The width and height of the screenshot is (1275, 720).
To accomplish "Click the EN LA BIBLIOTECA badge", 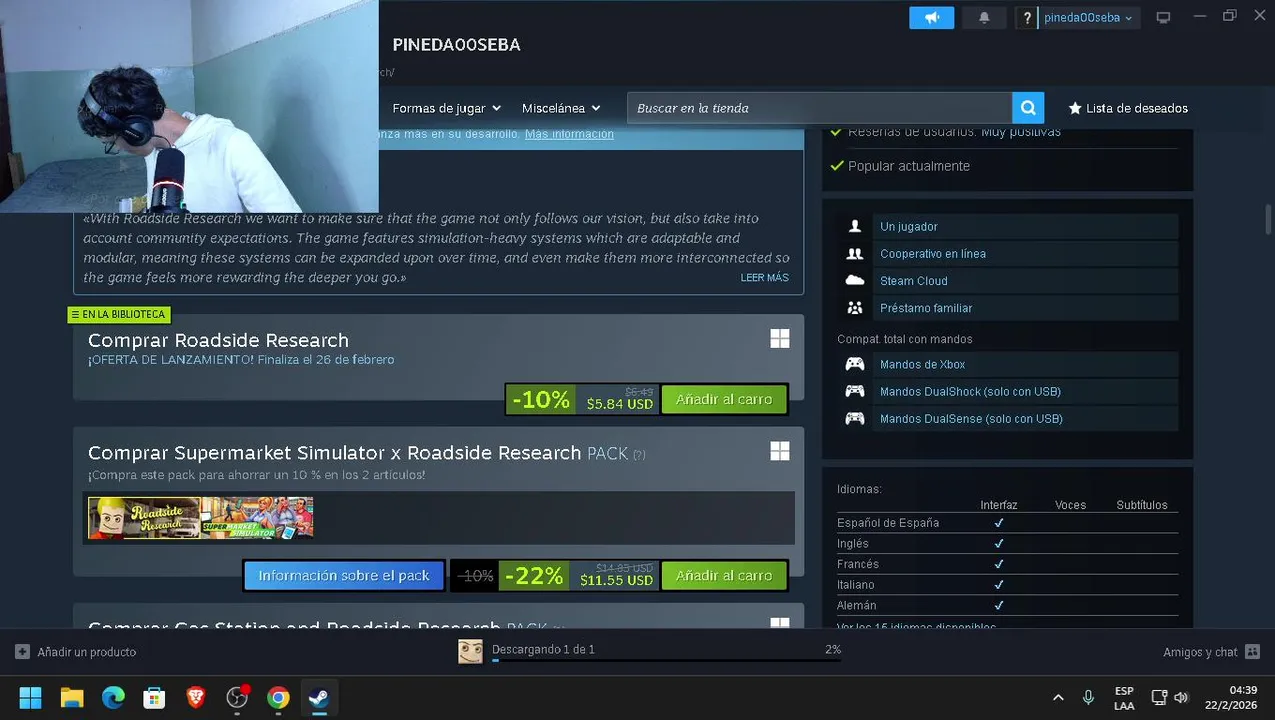I will click(118, 314).
